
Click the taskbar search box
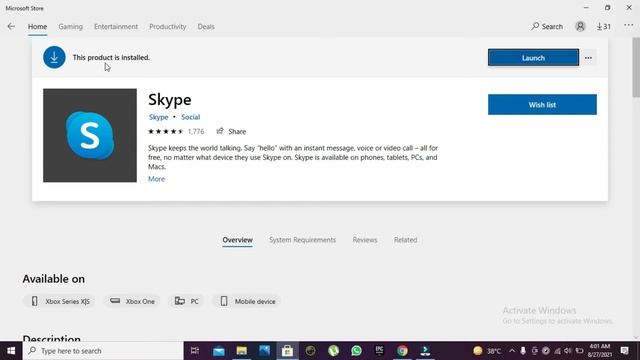coord(103,351)
